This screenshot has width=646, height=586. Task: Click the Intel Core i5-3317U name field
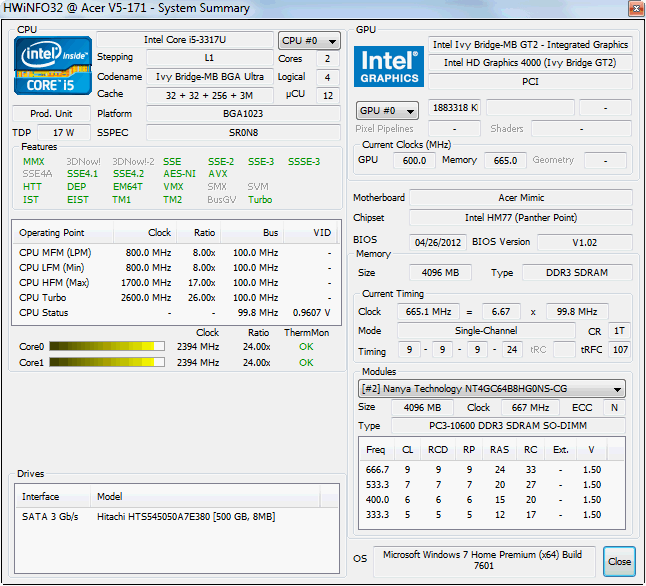coord(185,40)
